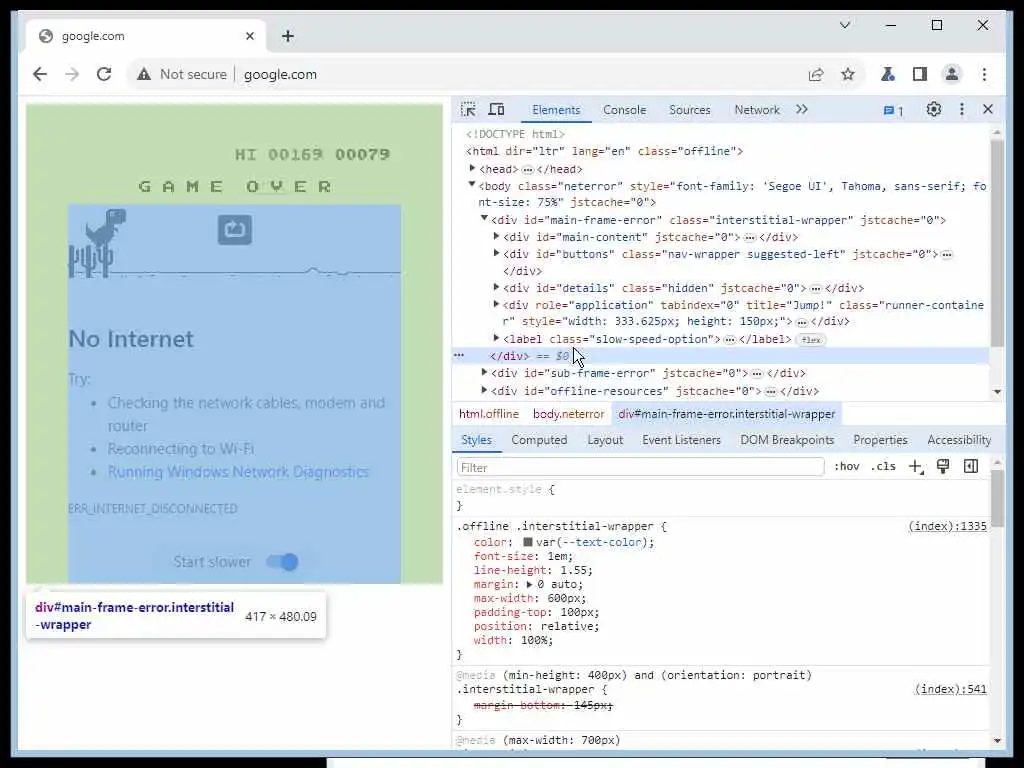Toggle the .cls class editor button
1024x768 pixels.
click(x=883, y=466)
